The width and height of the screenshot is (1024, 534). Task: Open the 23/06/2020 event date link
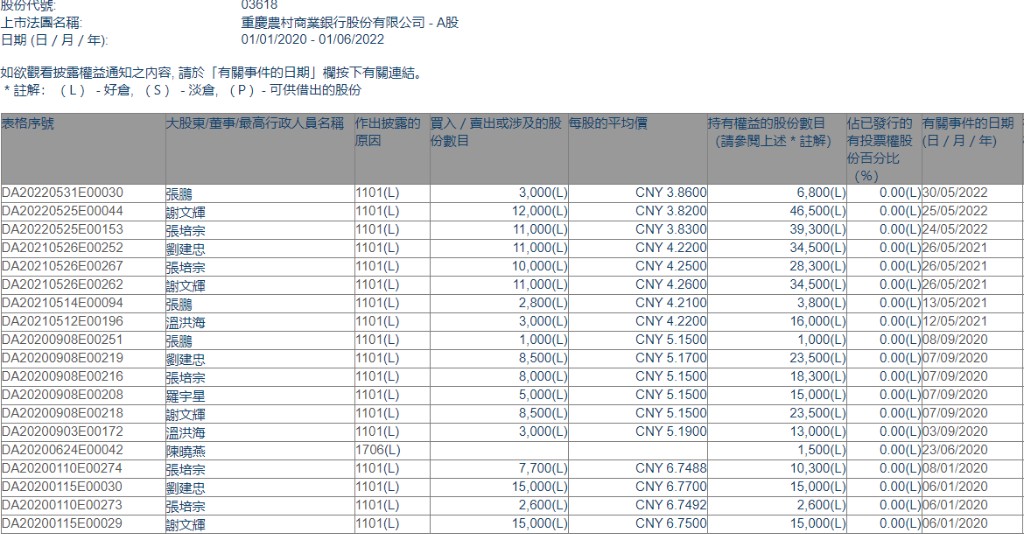pyautogui.click(x=955, y=450)
